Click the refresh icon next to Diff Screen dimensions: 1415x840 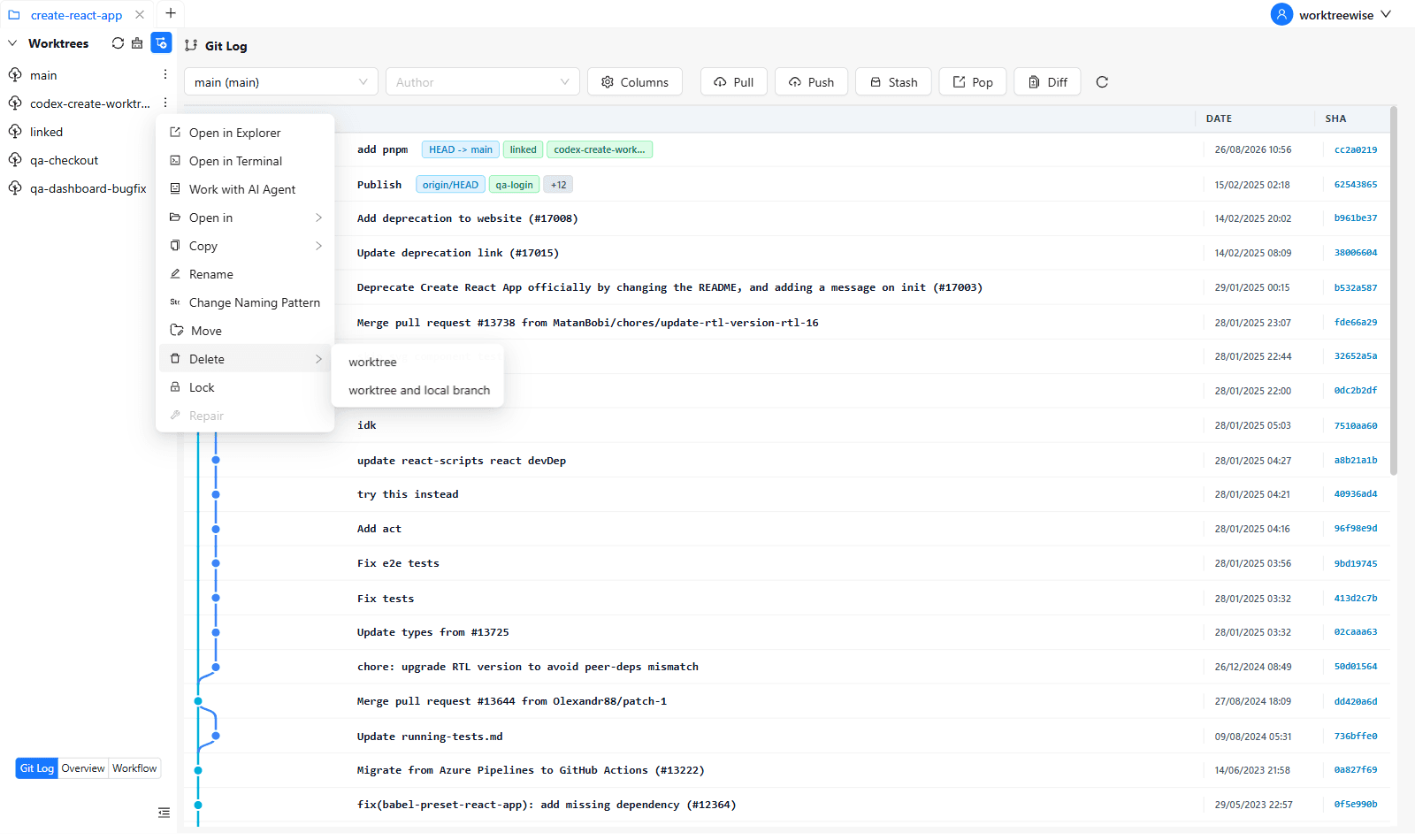(x=1102, y=82)
